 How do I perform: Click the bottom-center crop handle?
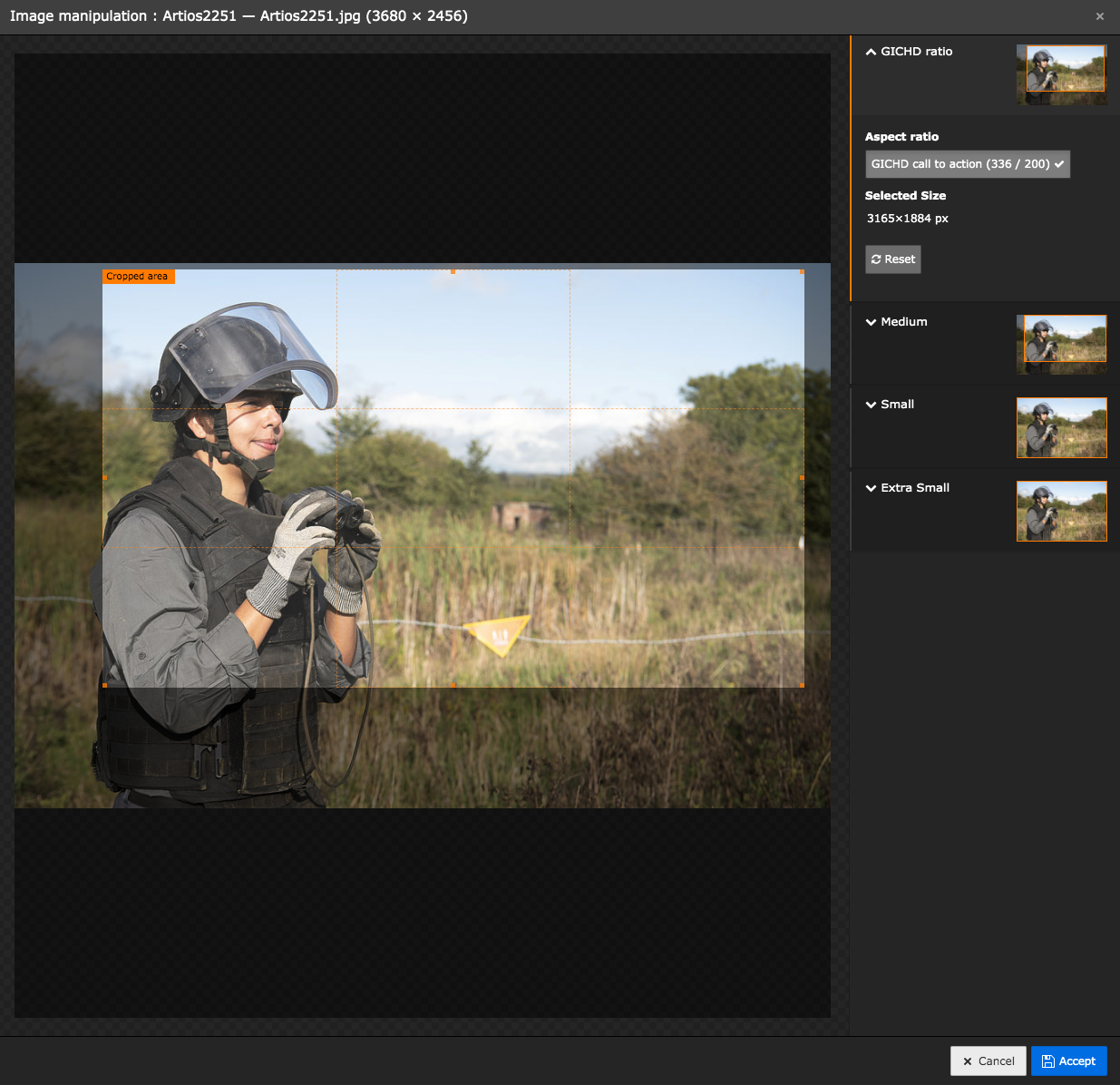click(x=453, y=685)
